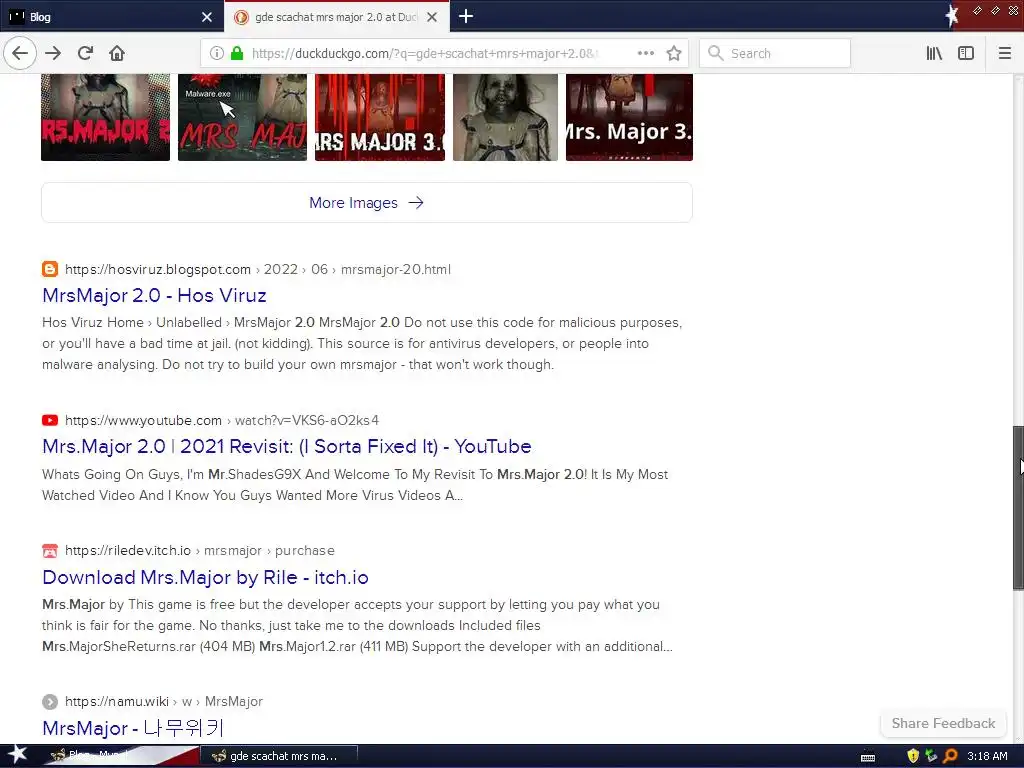Viewport: 1024px width, 768px height.
Task: Close the DuckDuckGo search tab
Action: (x=432, y=17)
